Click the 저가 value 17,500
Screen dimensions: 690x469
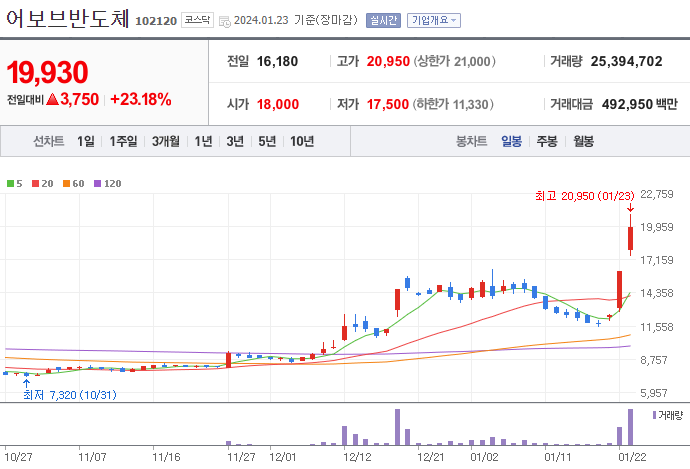[388, 104]
